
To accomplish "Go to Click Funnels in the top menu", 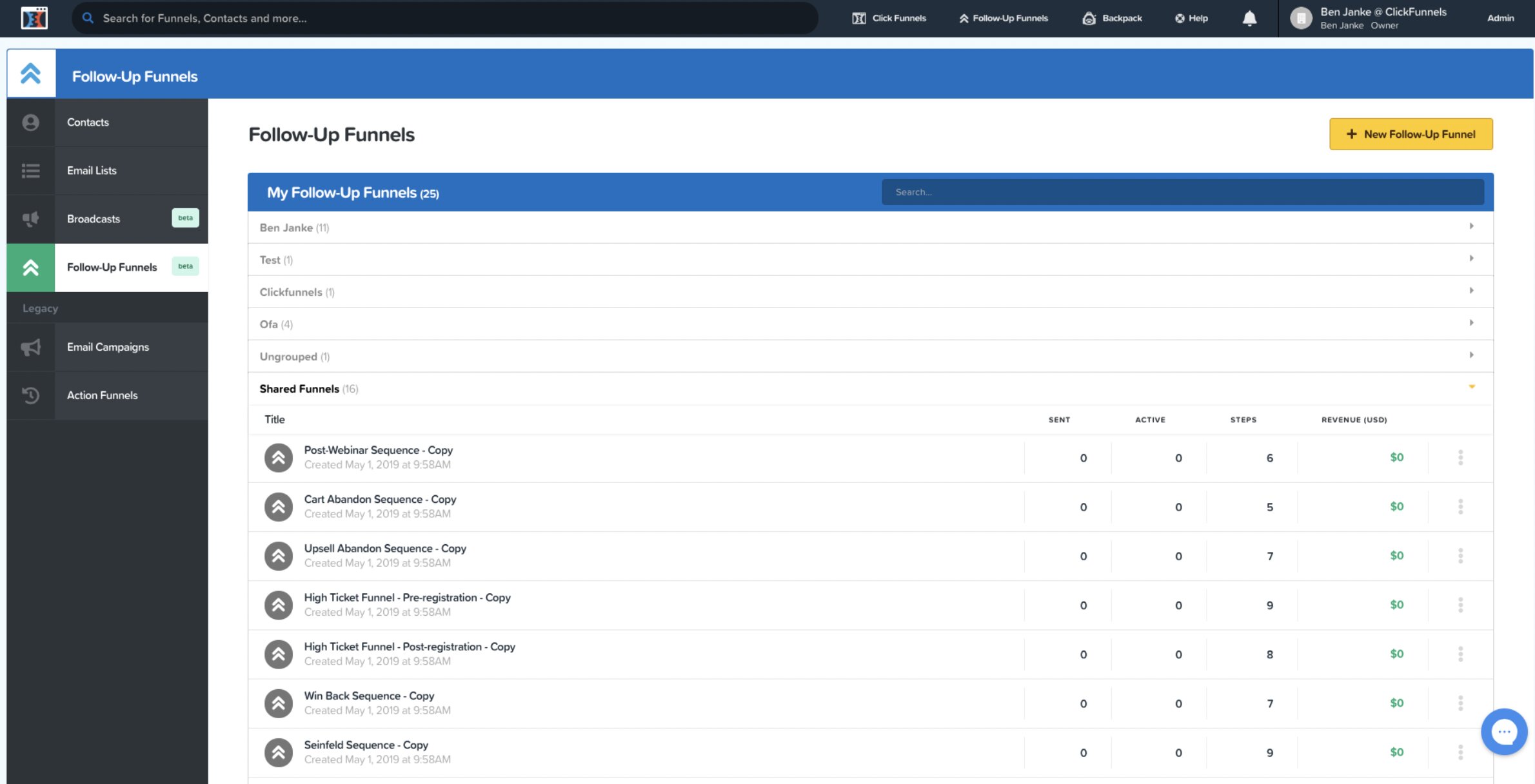I will click(889, 18).
